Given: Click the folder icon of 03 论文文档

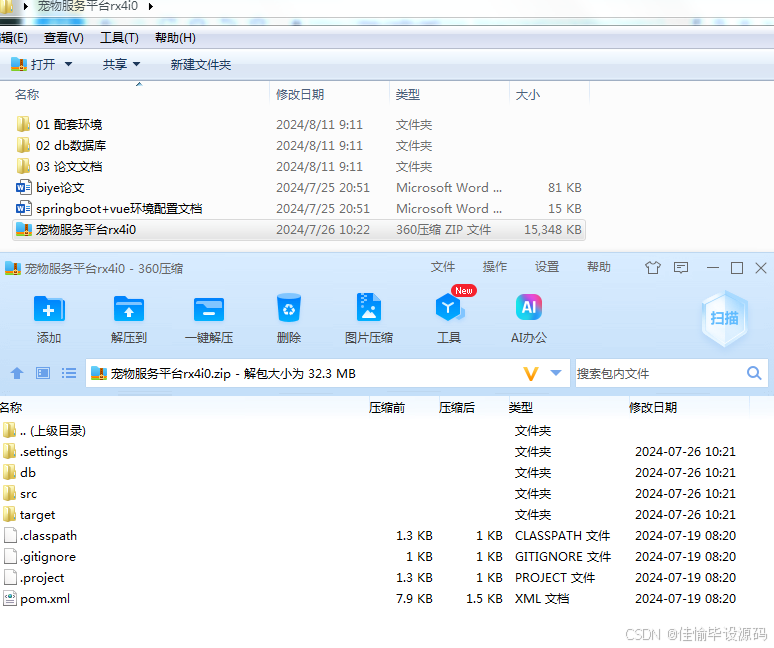Looking at the screenshot, I should coord(23,166).
